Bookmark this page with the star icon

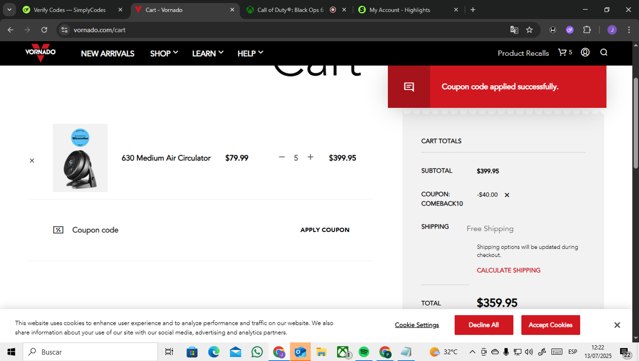point(529,30)
